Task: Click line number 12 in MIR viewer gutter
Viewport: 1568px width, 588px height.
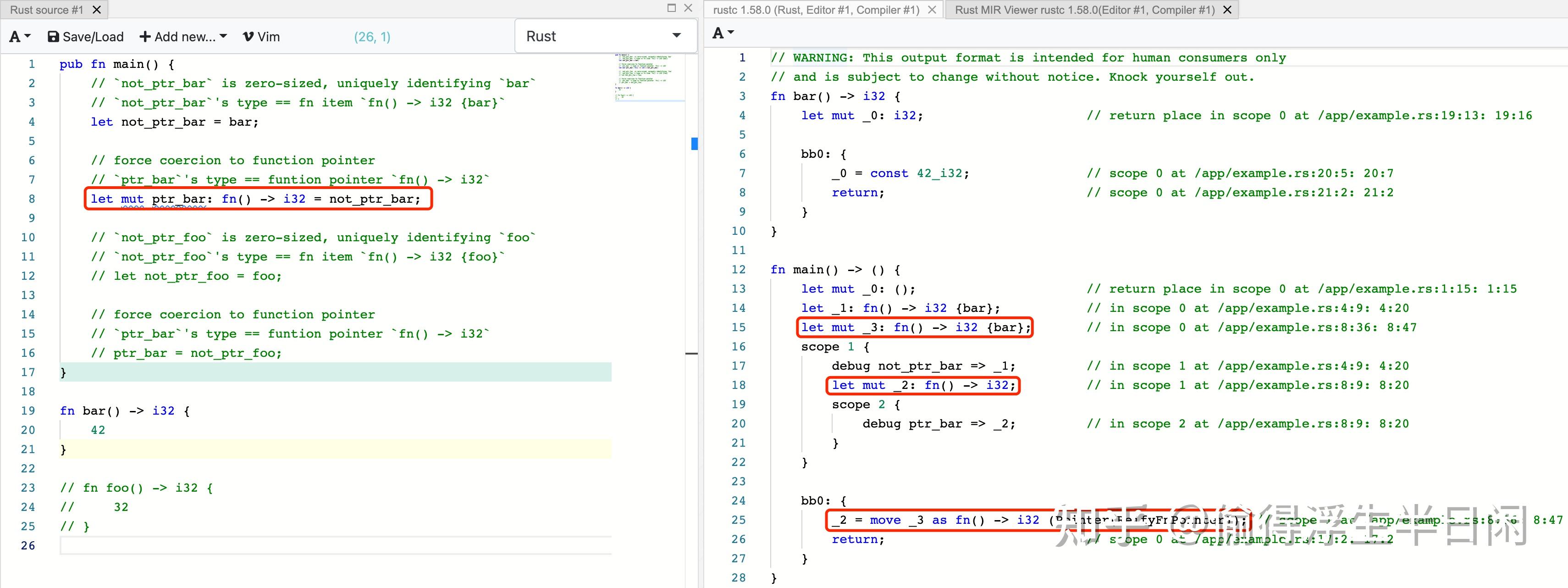Action: click(x=738, y=270)
